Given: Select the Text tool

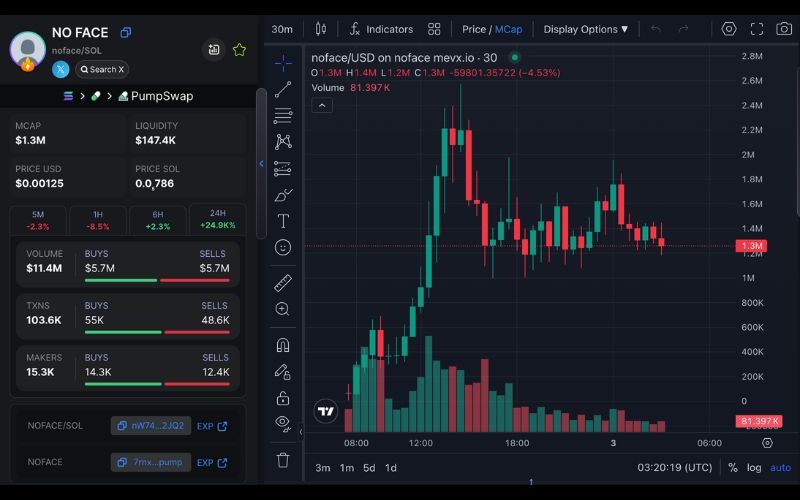Looking at the screenshot, I should pos(283,221).
